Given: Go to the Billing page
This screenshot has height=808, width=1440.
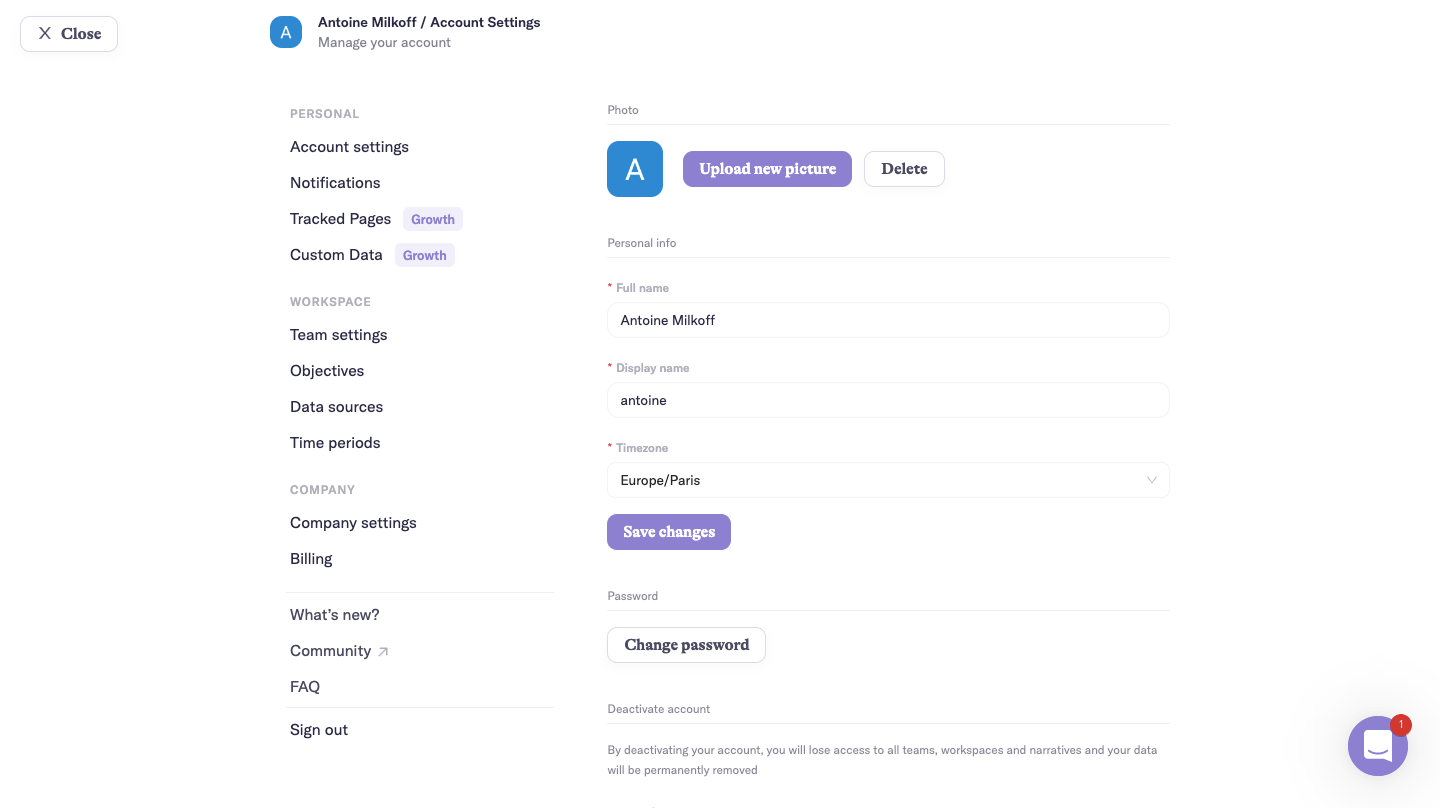Looking at the screenshot, I should click(x=311, y=559).
